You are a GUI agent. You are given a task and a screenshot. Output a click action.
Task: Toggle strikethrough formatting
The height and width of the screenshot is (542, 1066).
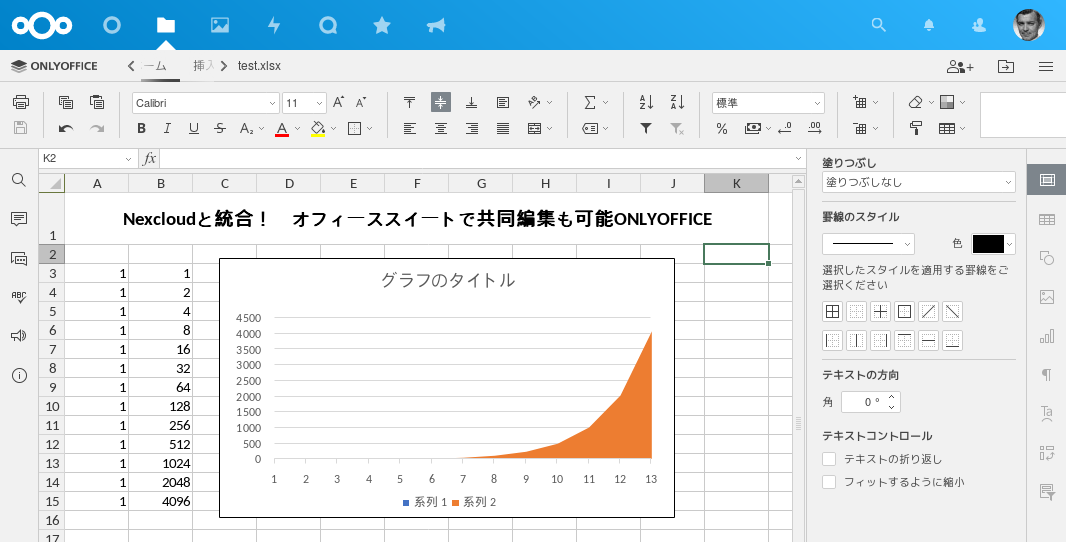tap(220, 128)
